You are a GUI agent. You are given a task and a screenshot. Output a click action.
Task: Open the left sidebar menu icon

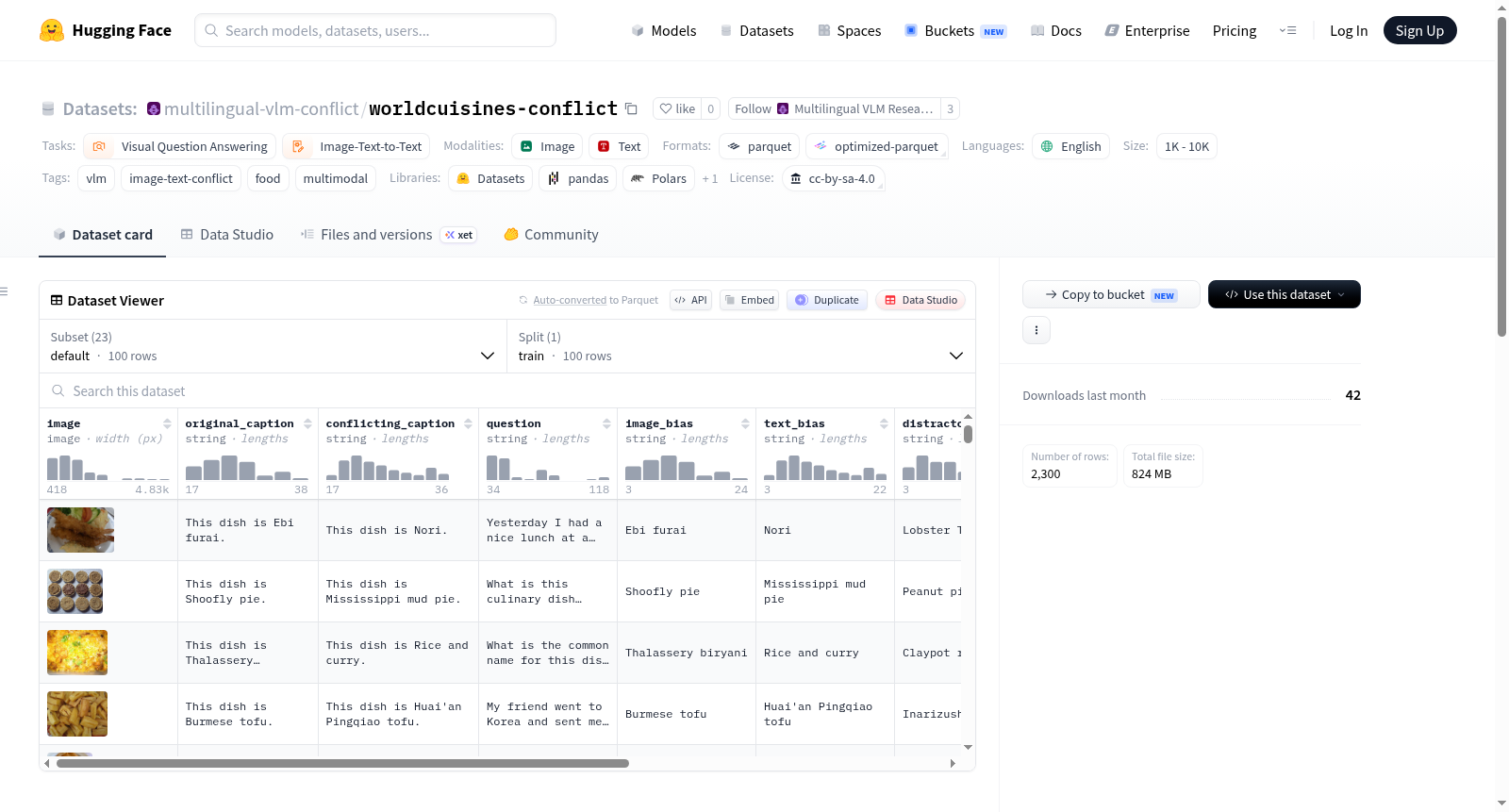(4, 291)
